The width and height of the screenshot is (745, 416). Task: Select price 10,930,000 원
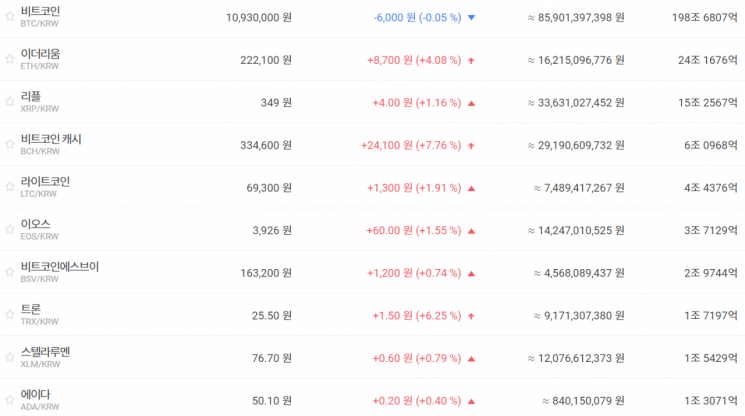[258, 18]
